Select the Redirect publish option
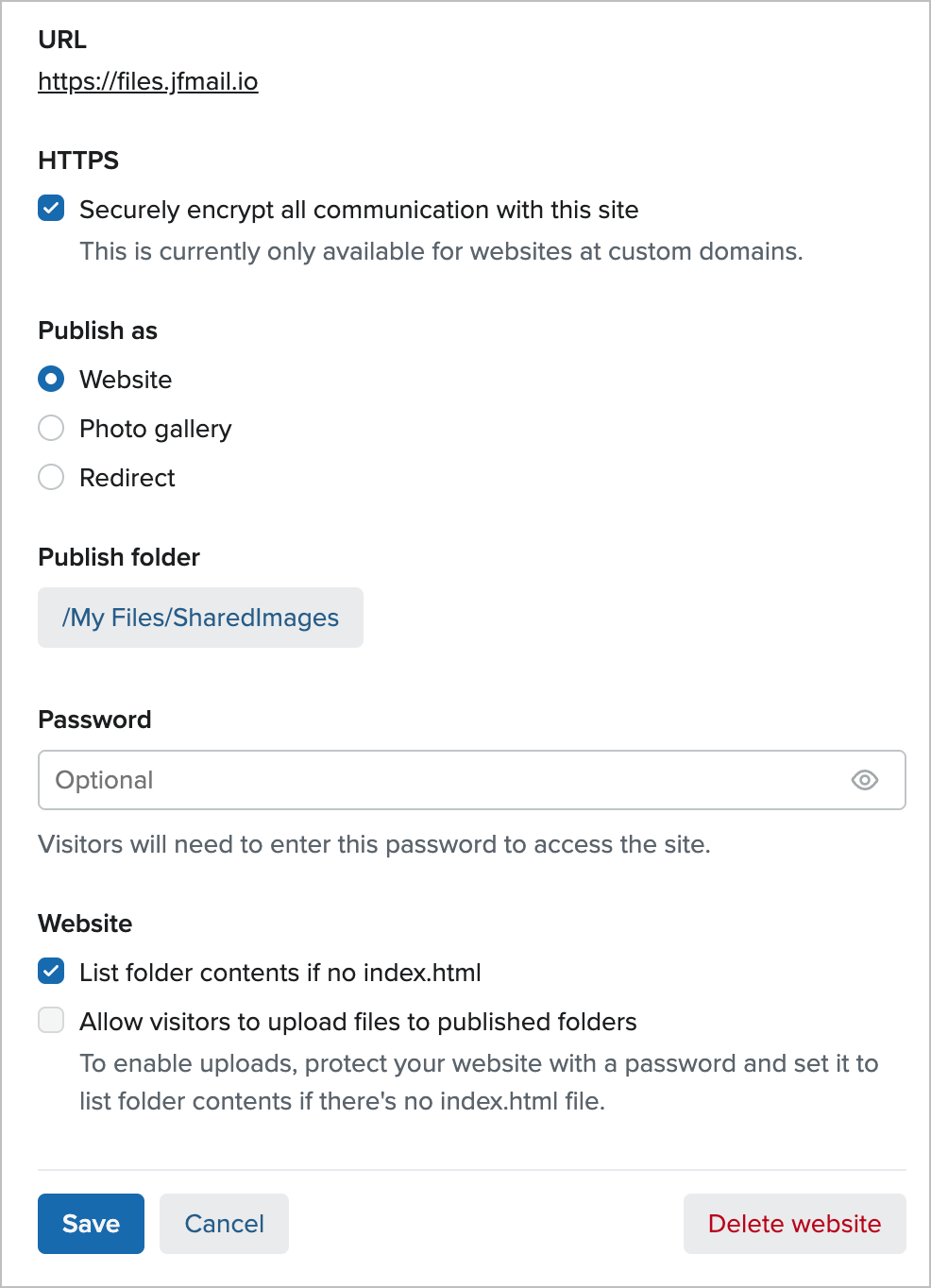 51,477
